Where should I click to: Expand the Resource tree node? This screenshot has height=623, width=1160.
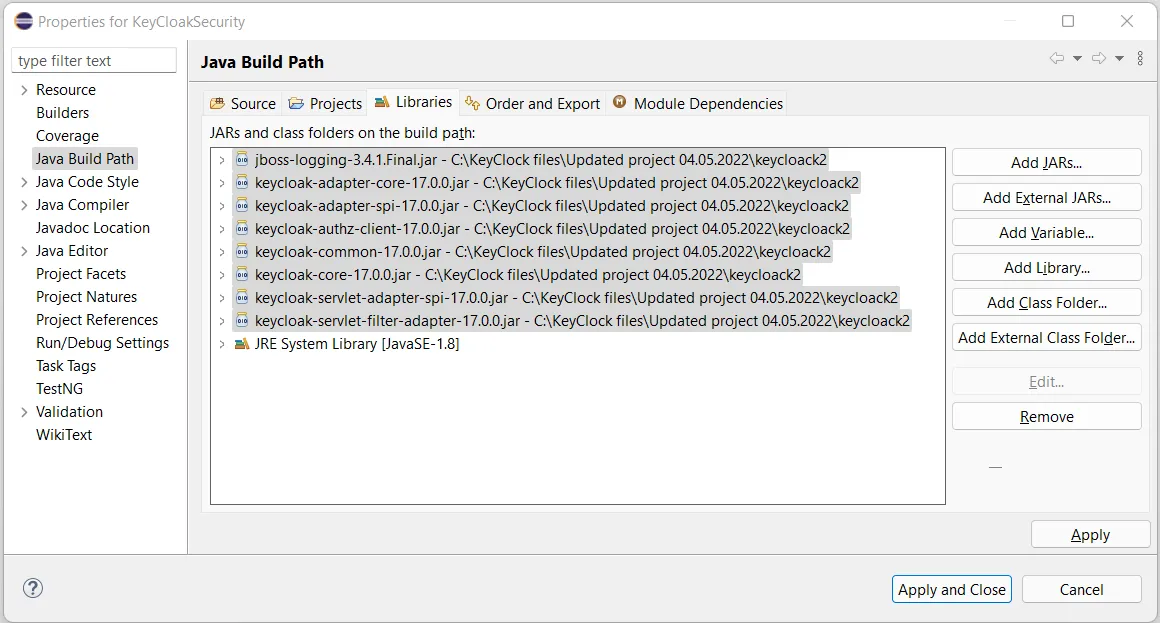coord(24,90)
